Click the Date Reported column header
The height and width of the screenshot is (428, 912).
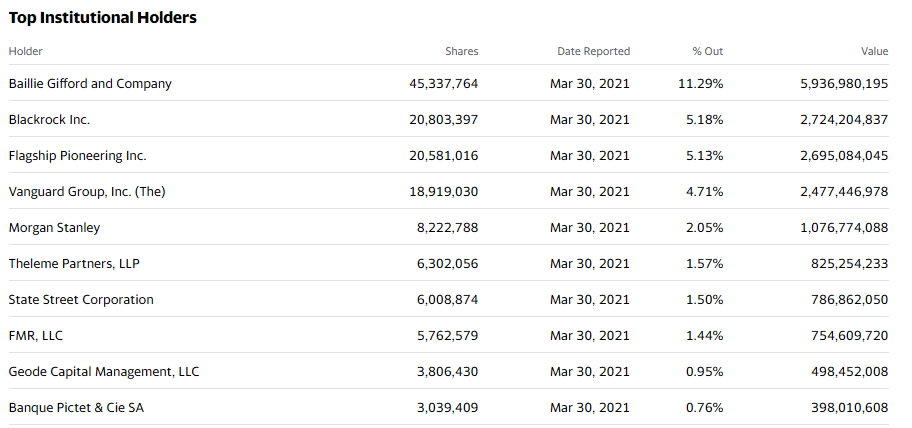593,51
